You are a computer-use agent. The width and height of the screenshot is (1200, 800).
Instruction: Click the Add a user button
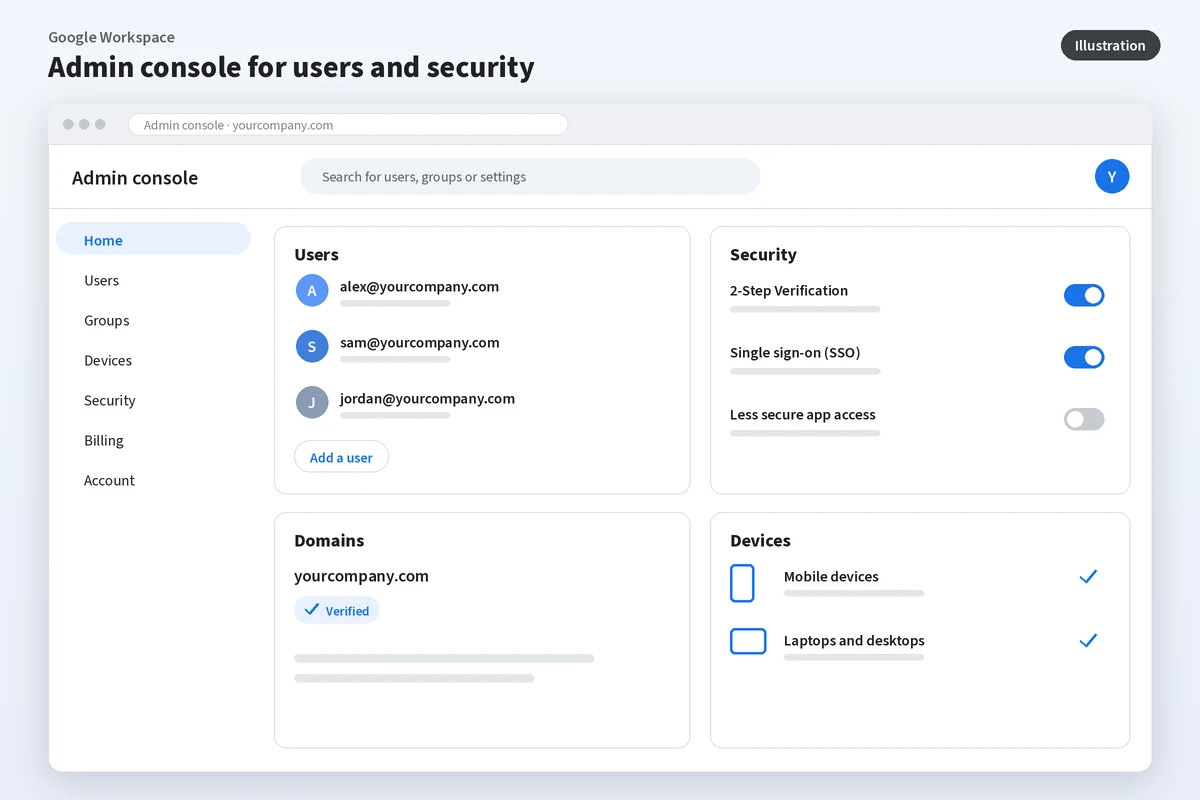point(341,457)
